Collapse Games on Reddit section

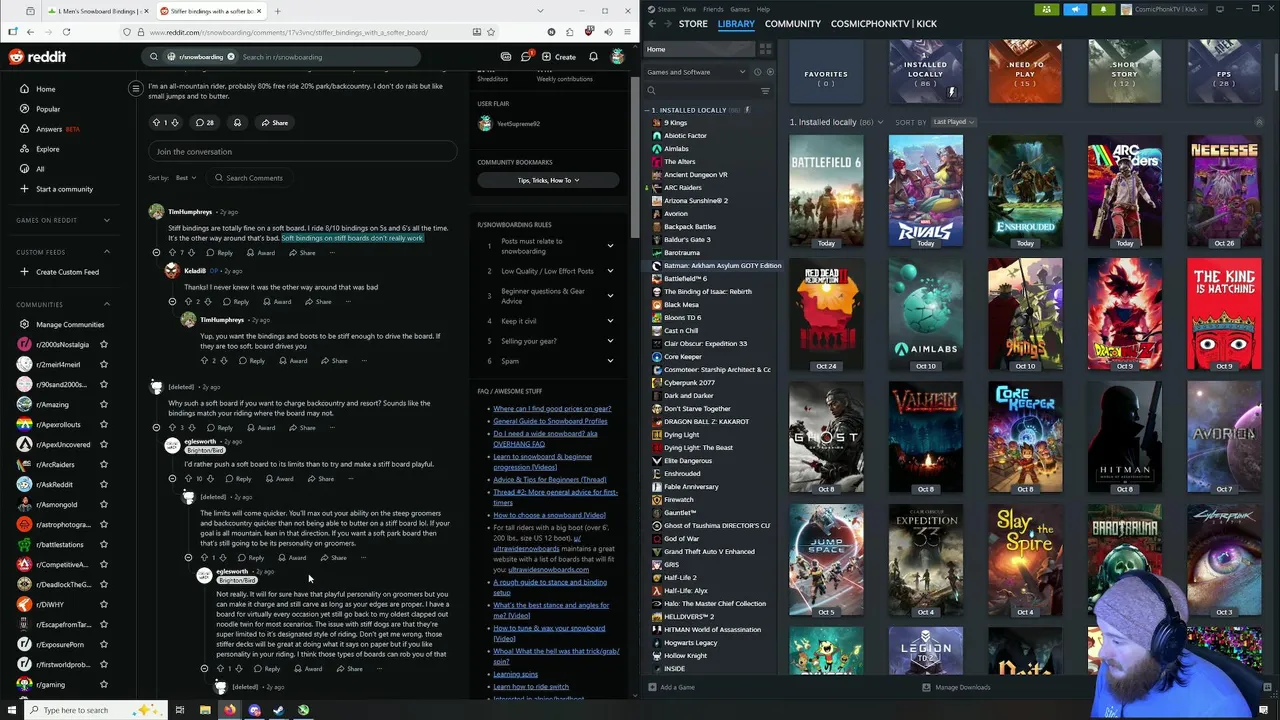tap(107, 220)
